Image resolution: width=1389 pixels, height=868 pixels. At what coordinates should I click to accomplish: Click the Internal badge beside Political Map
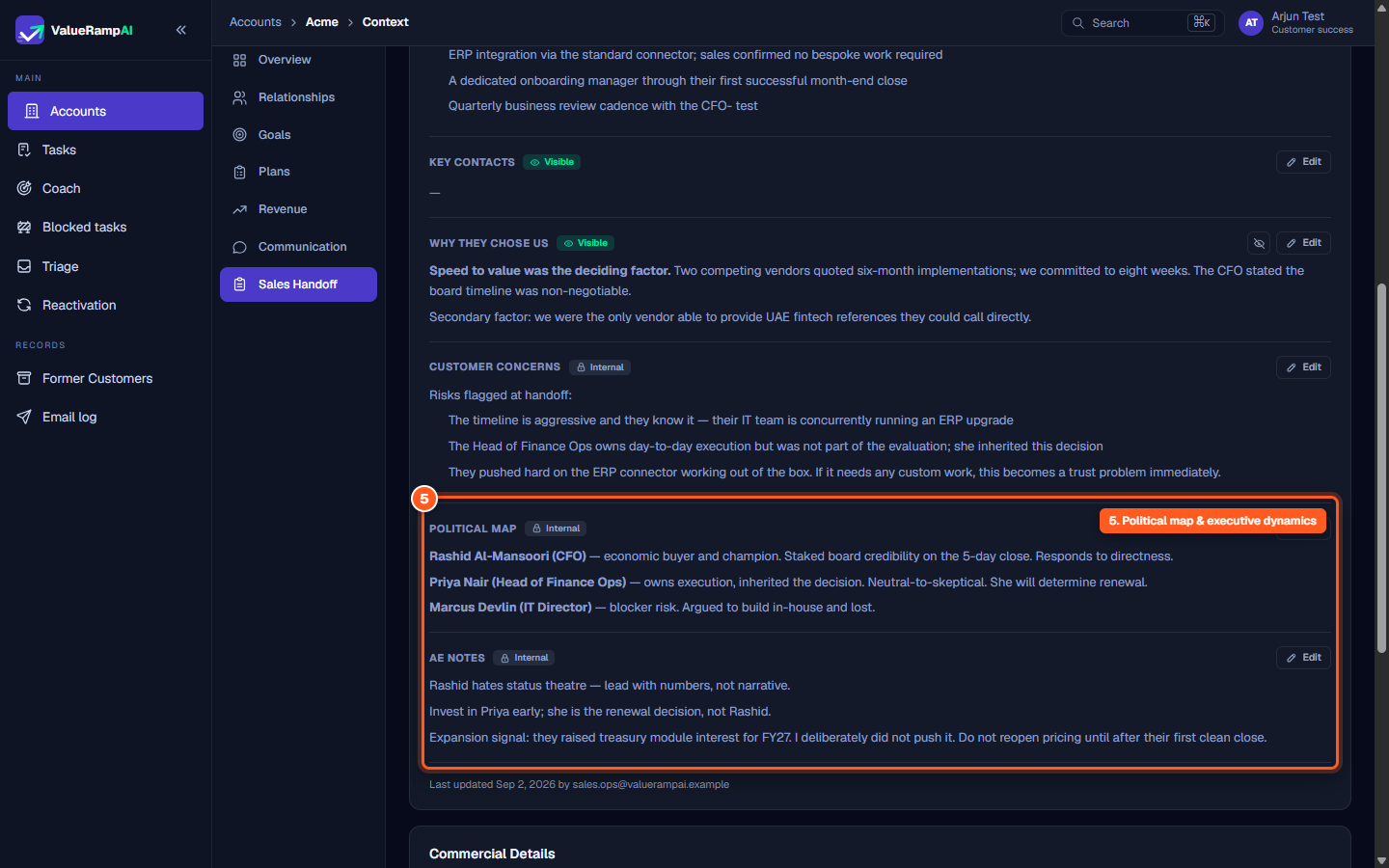(x=556, y=529)
